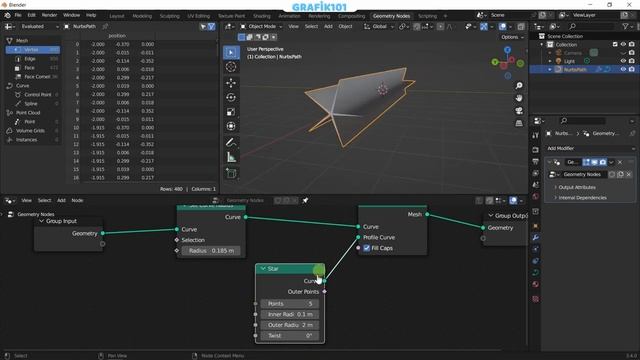Toggle Collection viewport visibility eye
The image size is (640, 360).
coord(623,44)
